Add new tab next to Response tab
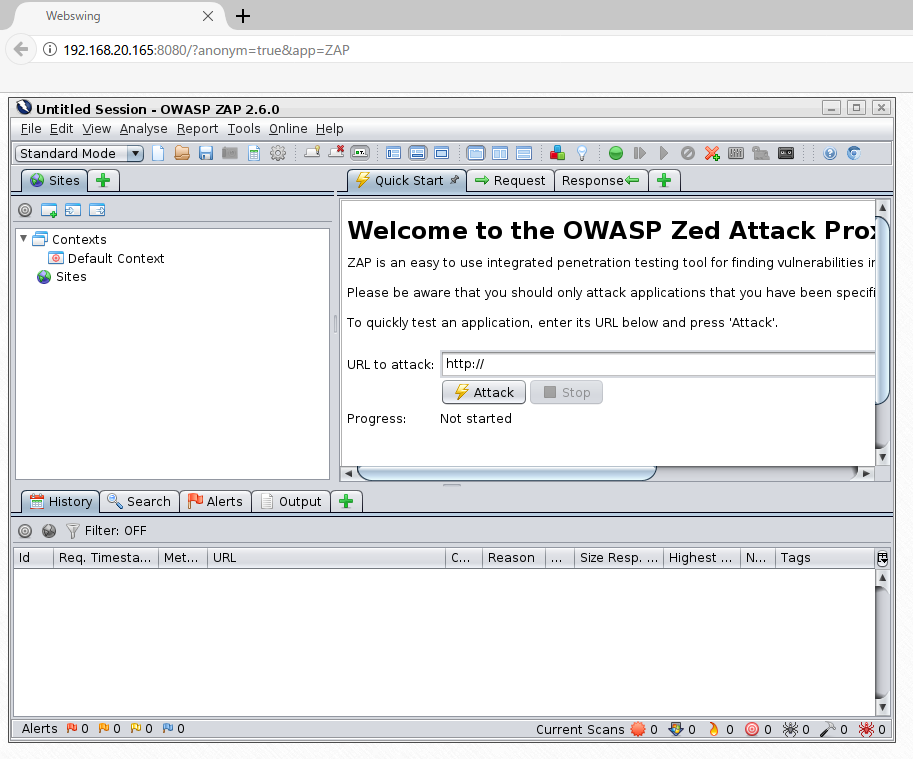Image resolution: width=913 pixels, height=759 pixels. (664, 180)
